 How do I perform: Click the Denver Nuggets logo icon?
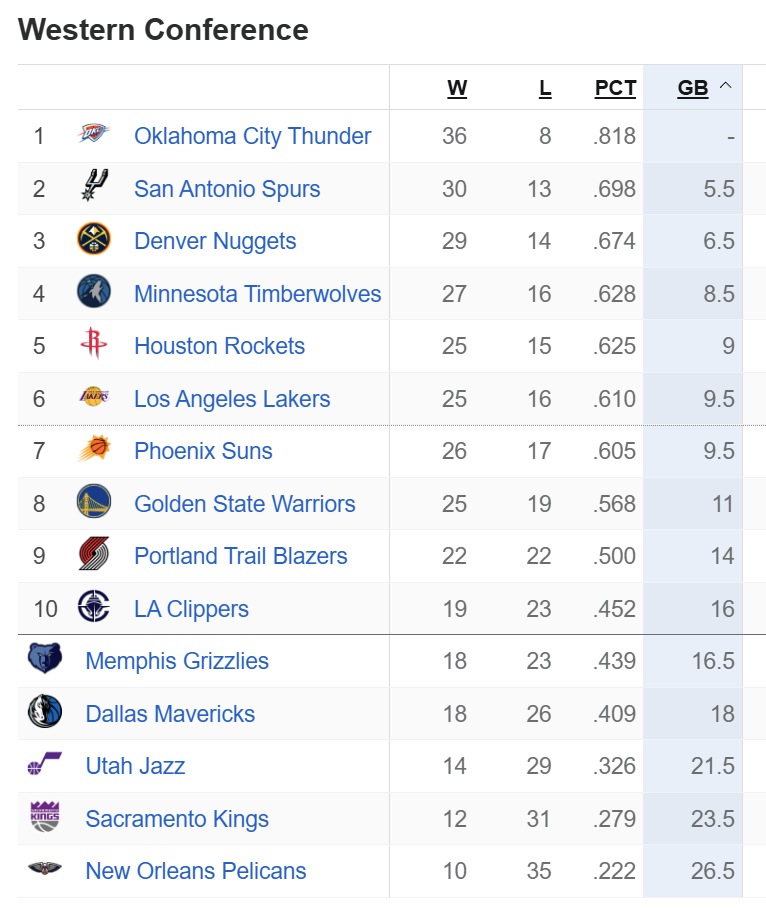tap(94, 240)
